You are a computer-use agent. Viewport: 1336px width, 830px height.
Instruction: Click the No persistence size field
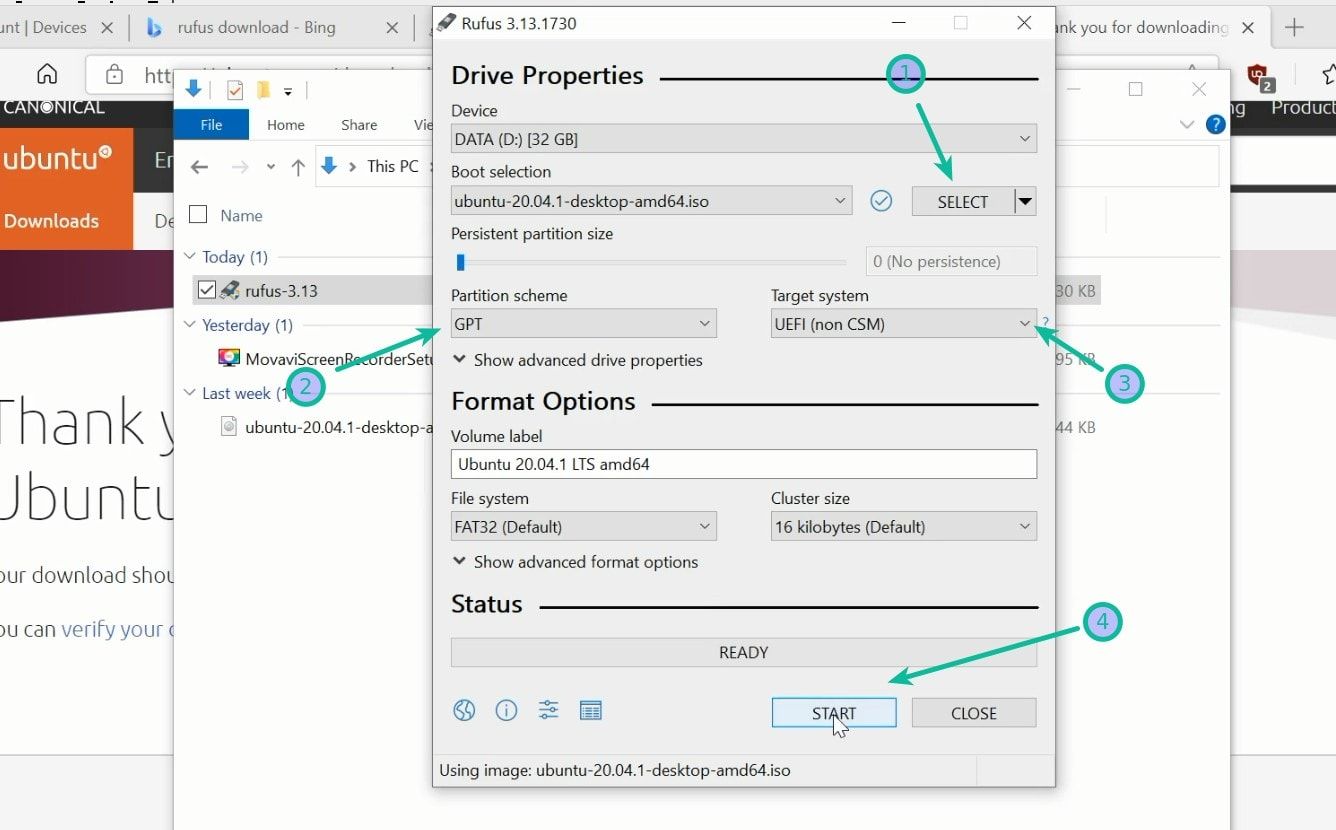[x=951, y=261]
